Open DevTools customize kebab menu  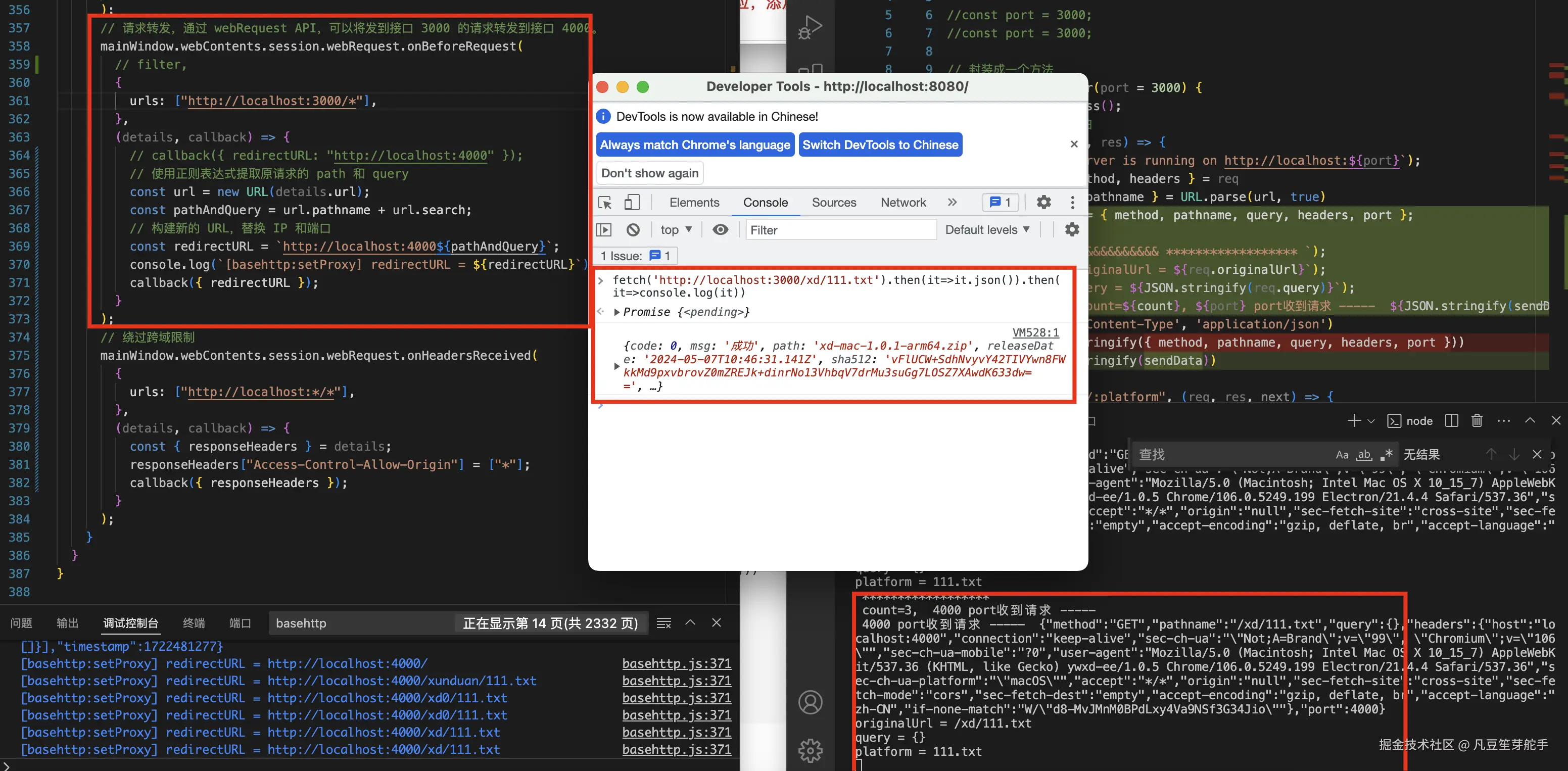click(x=1072, y=202)
